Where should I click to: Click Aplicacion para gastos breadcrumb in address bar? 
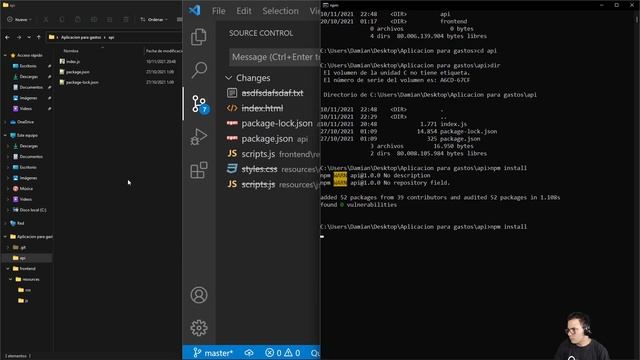coord(81,37)
